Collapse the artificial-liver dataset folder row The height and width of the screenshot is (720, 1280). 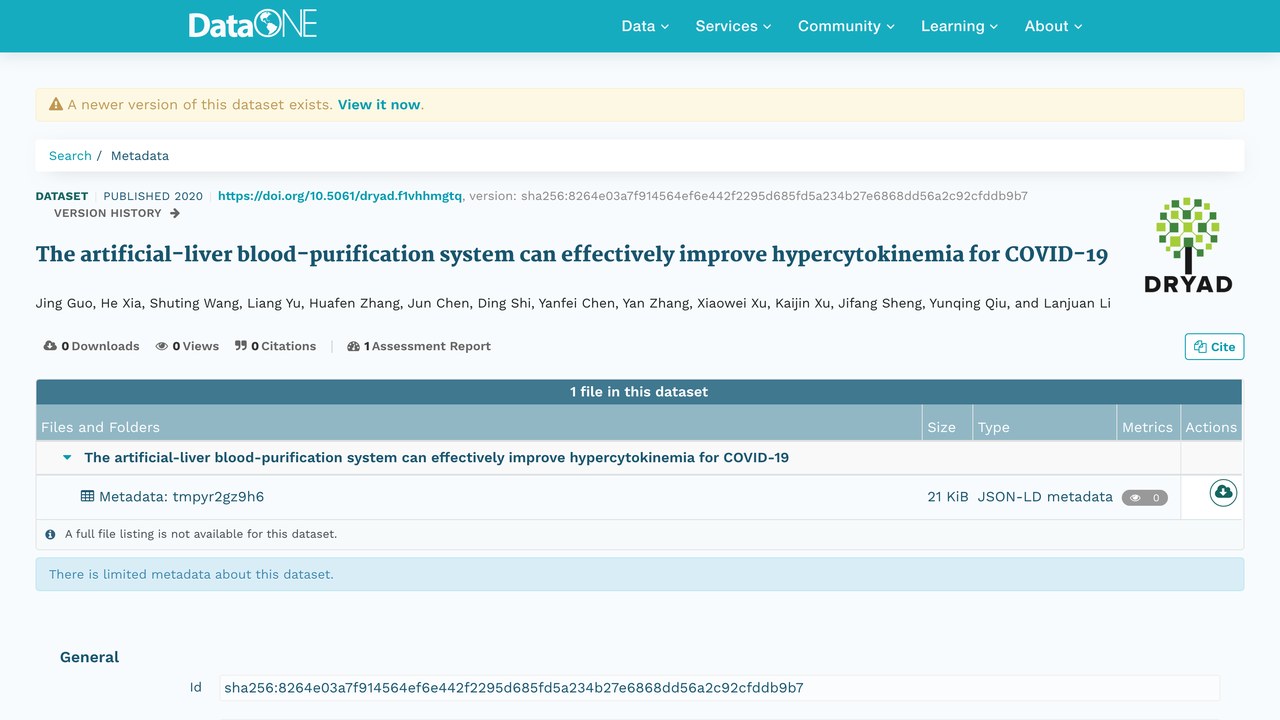[67, 457]
